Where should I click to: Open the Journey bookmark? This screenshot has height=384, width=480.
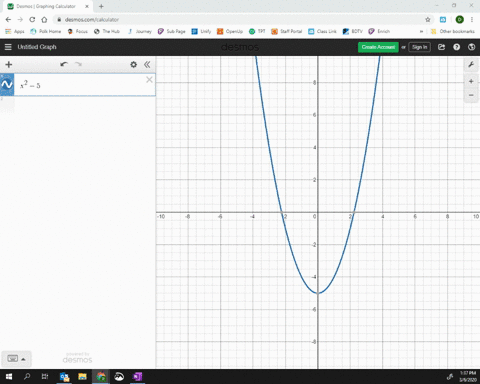pos(139,31)
